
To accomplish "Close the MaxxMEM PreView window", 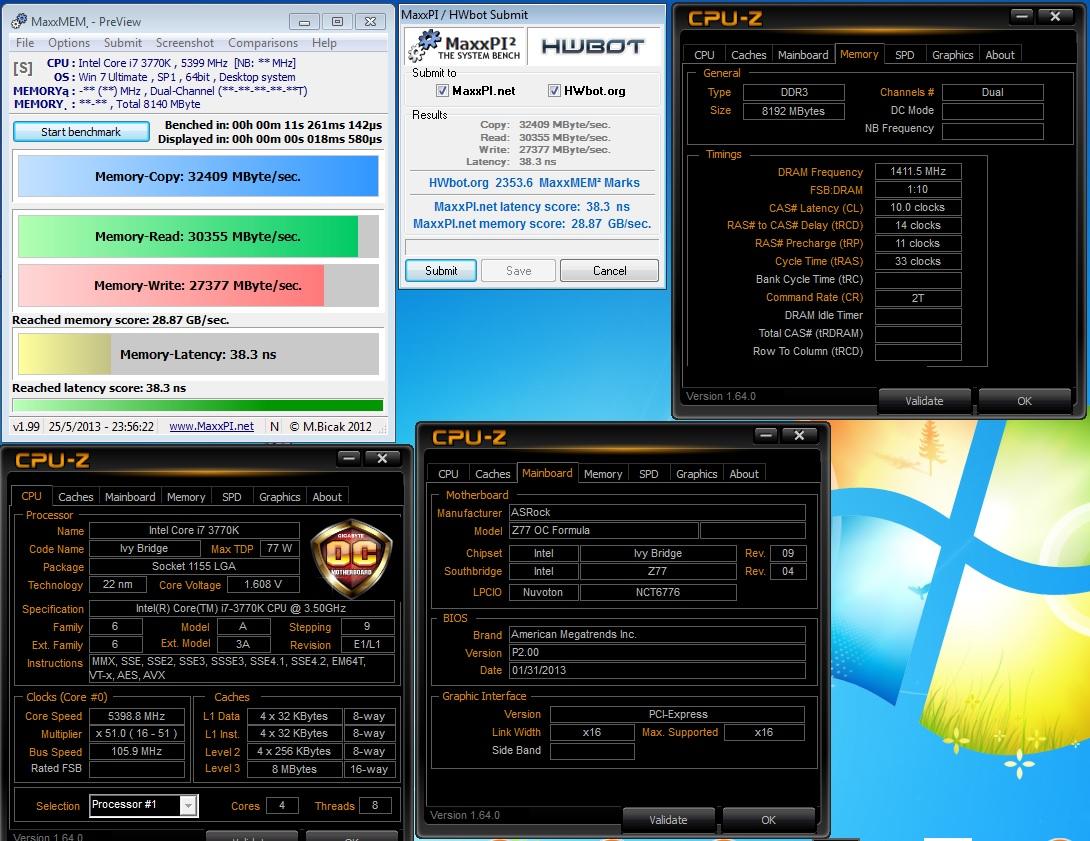I will click(x=371, y=22).
